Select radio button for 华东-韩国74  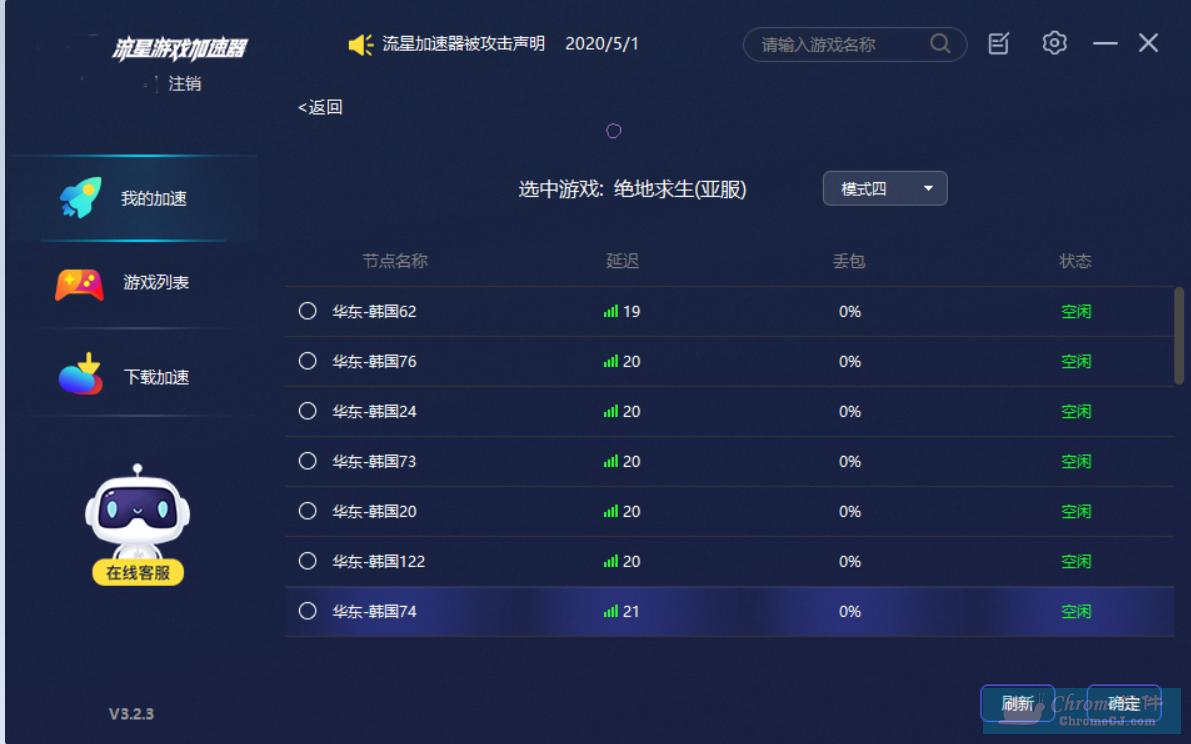[308, 611]
